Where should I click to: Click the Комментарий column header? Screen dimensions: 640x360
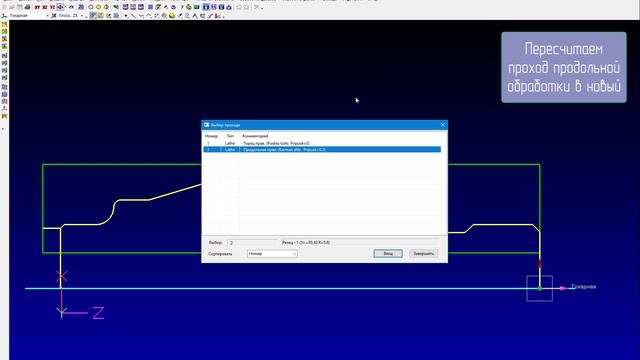[x=255, y=136]
